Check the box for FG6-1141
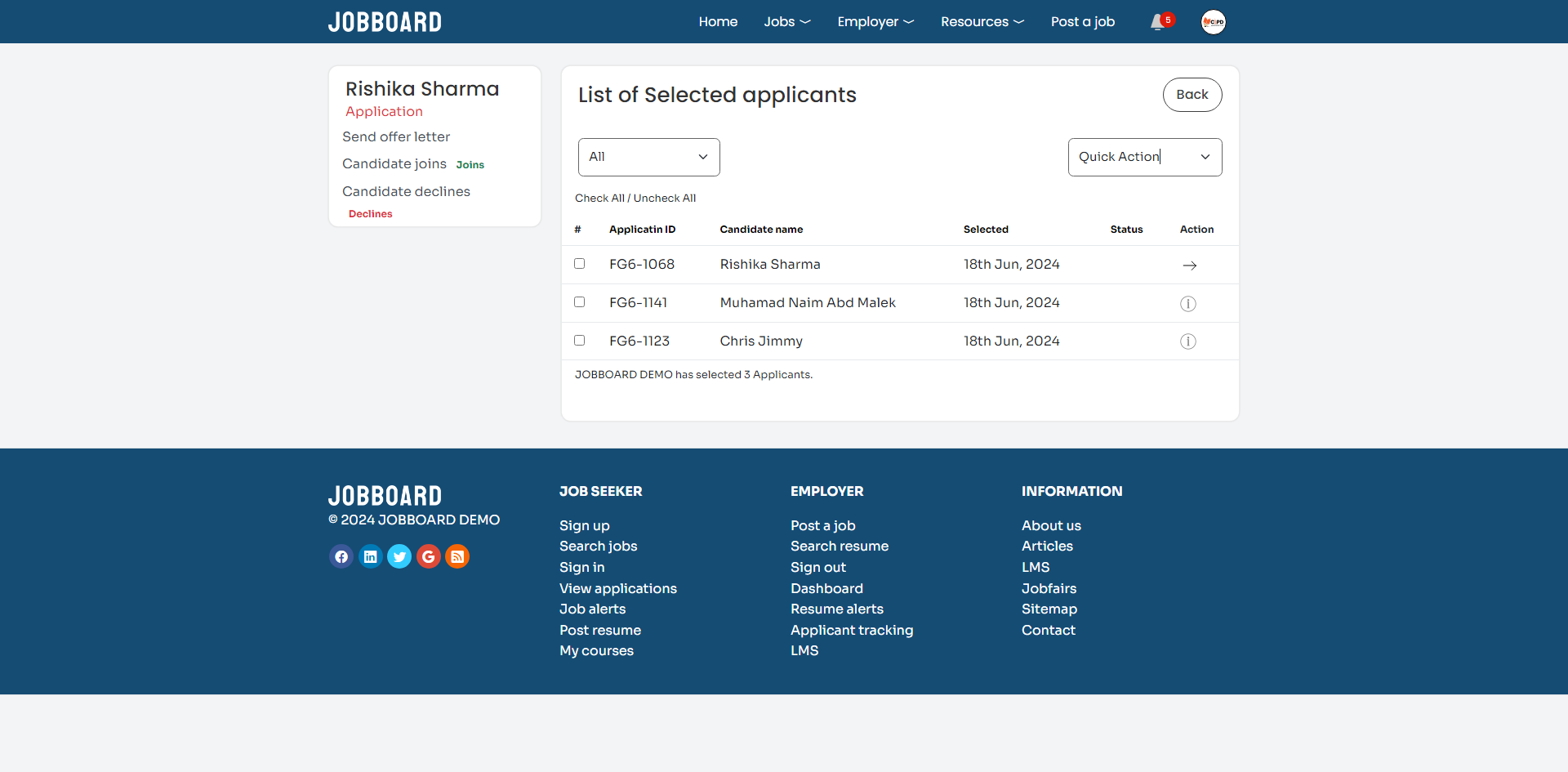 [580, 302]
